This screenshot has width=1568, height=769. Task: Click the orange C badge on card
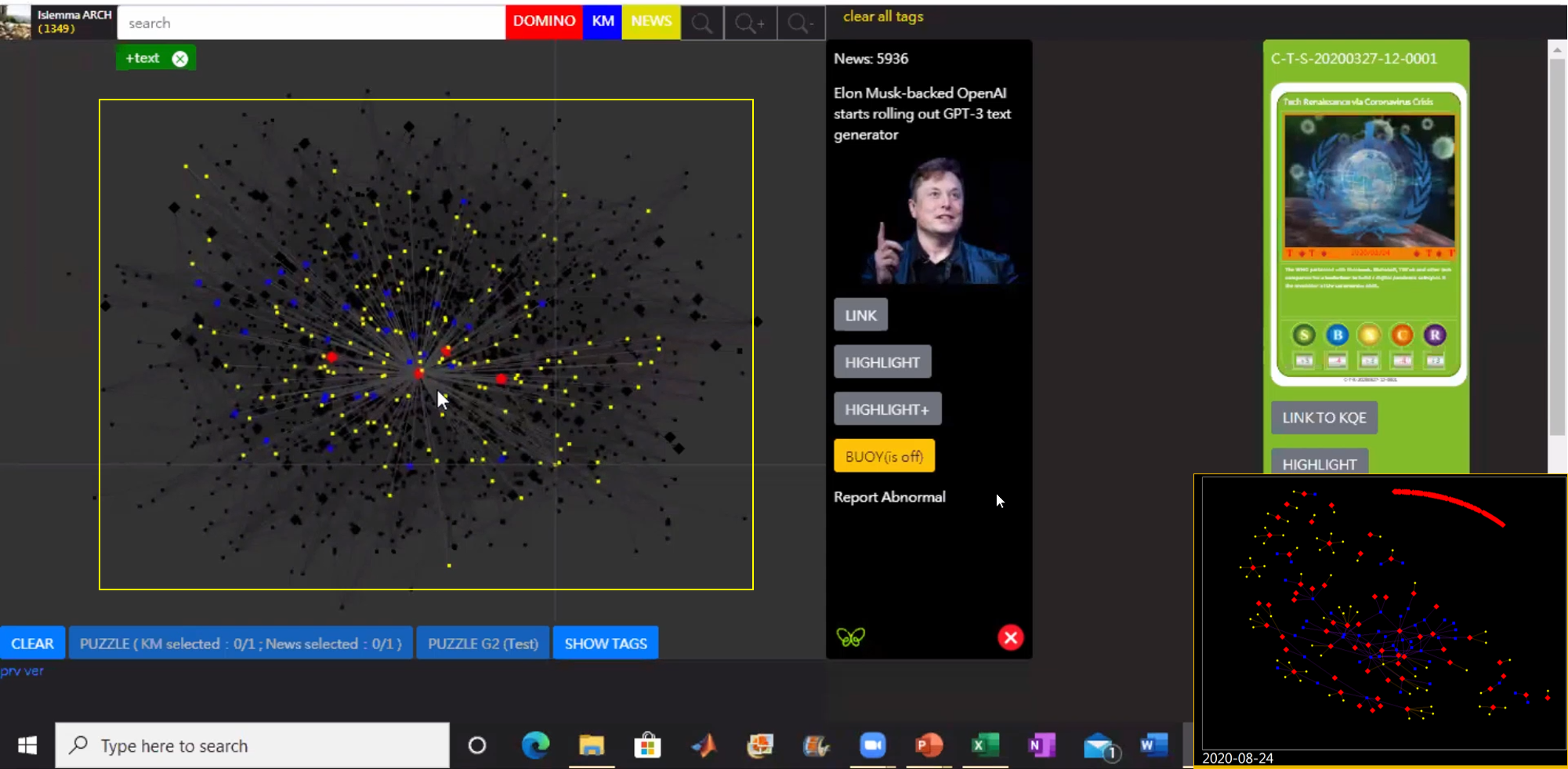1402,336
